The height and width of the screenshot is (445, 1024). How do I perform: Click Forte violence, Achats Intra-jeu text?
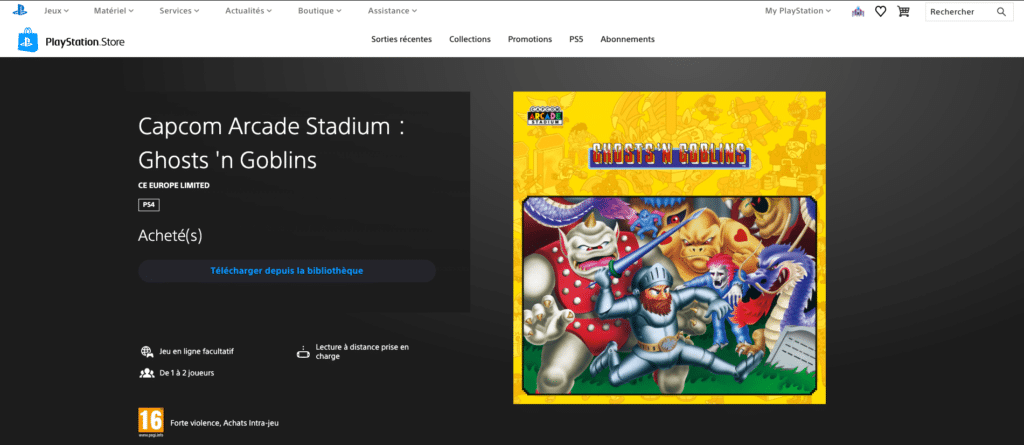(x=225, y=423)
